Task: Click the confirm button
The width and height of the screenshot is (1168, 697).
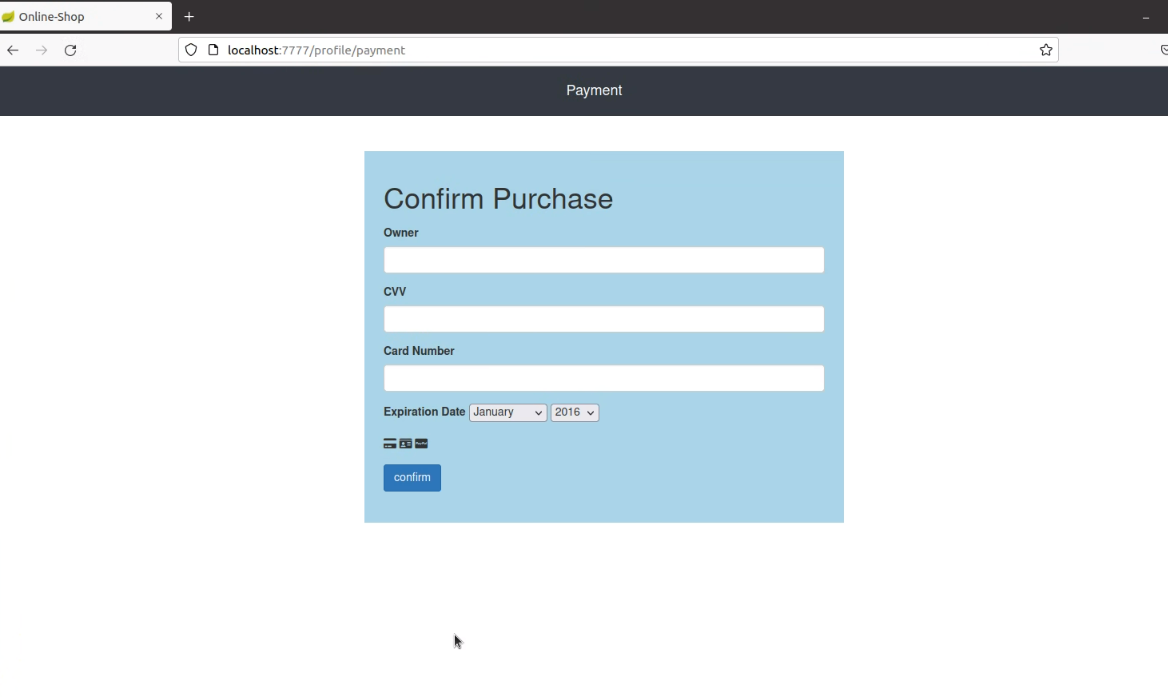Action: tap(412, 478)
